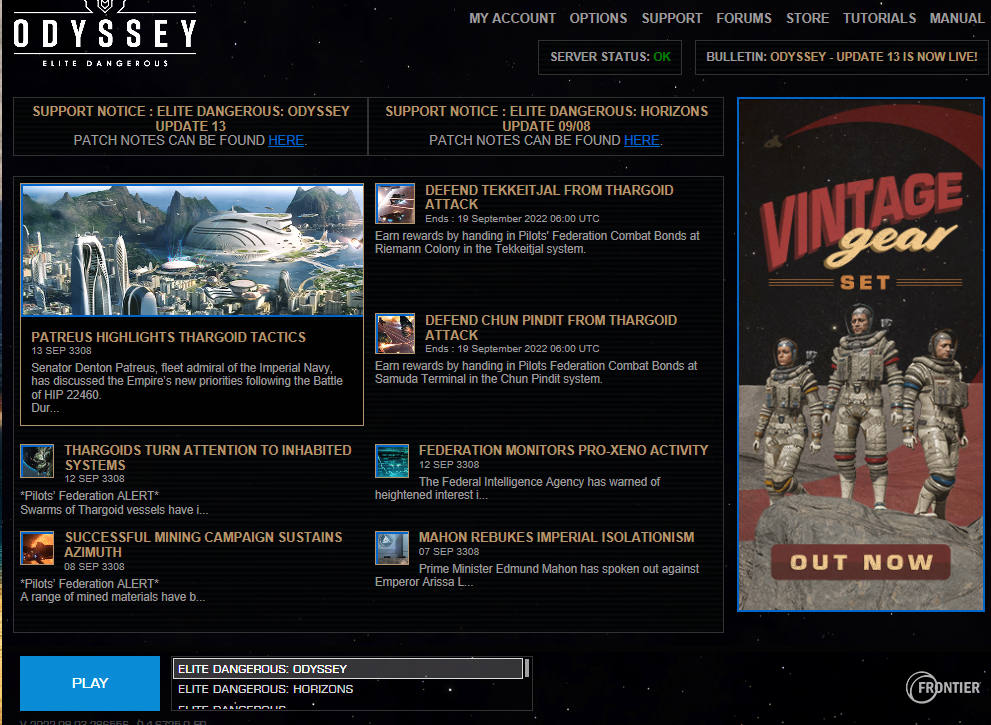Click the Server Status indicator
Image resolution: width=991 pixels, height=725 pixels.
[610, 57]
